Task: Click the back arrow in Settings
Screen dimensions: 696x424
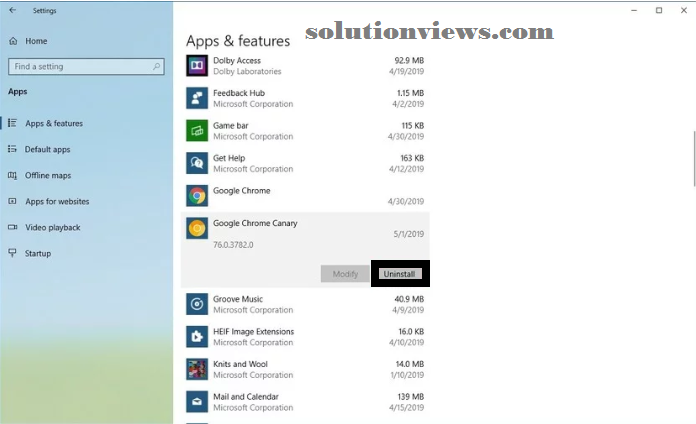Action: pyautogui.click(x=12, y=10)
